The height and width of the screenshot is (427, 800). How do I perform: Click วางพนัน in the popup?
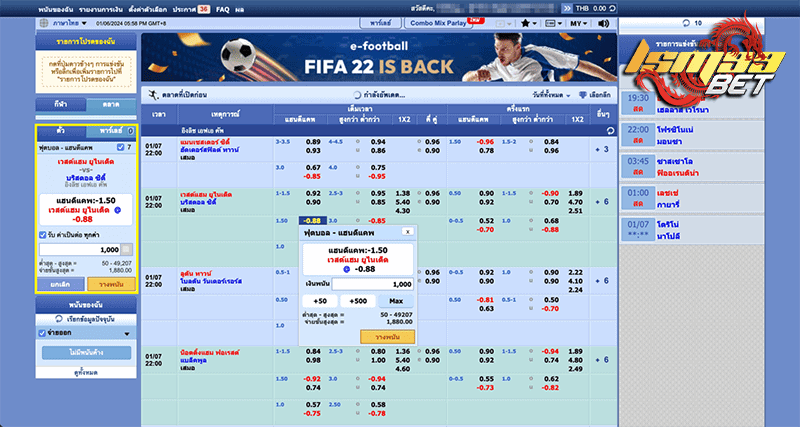click(387, 337)
